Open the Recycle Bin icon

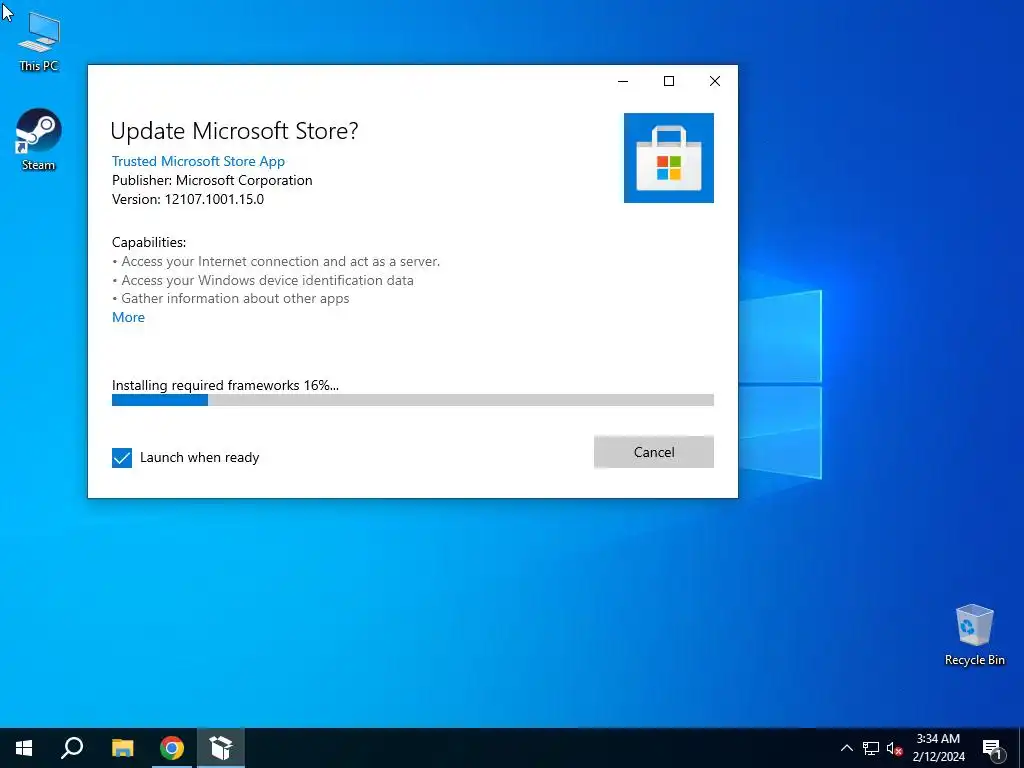pos(974,635)
